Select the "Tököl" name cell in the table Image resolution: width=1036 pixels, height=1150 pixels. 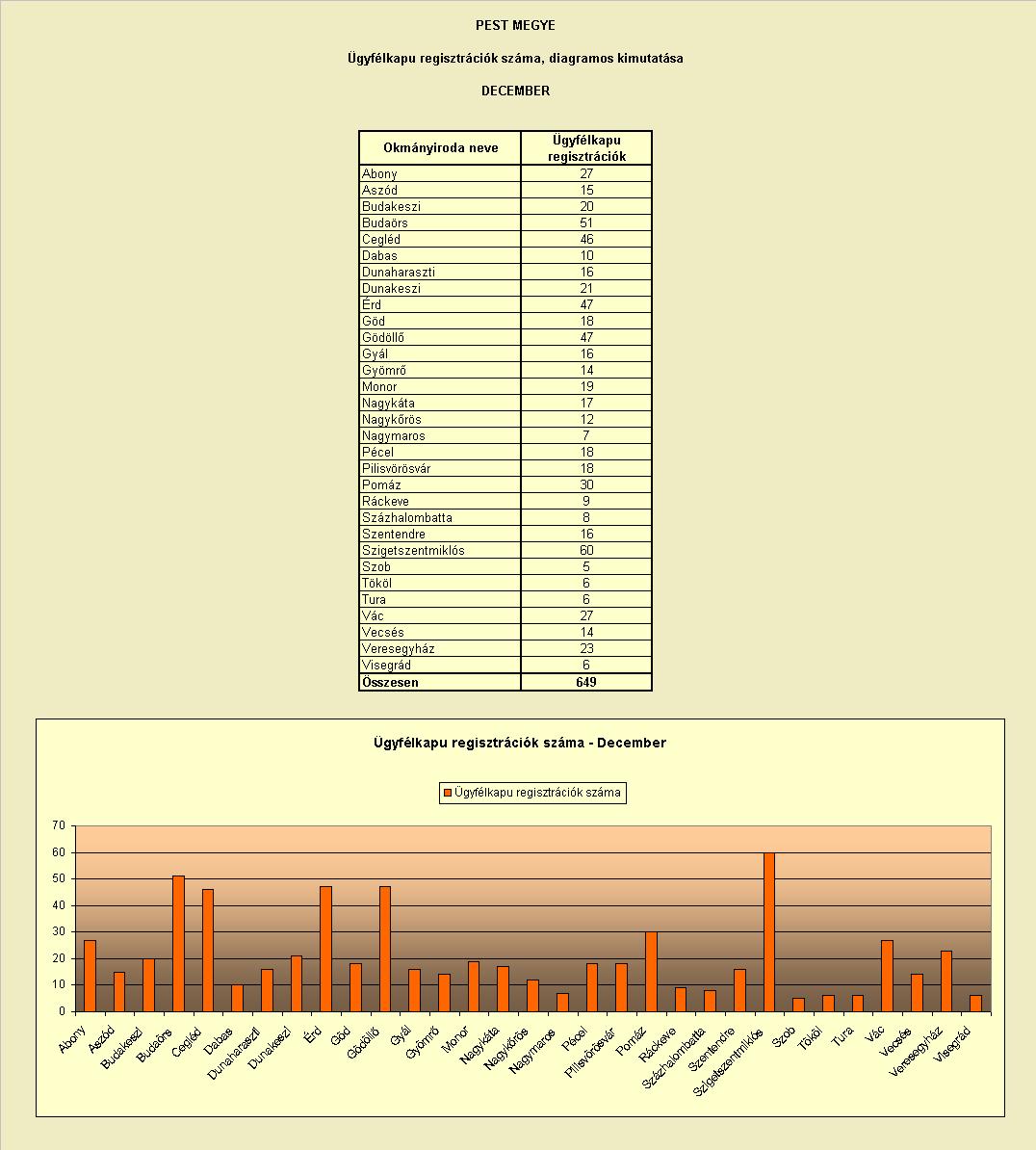click(x=440, y=583)
